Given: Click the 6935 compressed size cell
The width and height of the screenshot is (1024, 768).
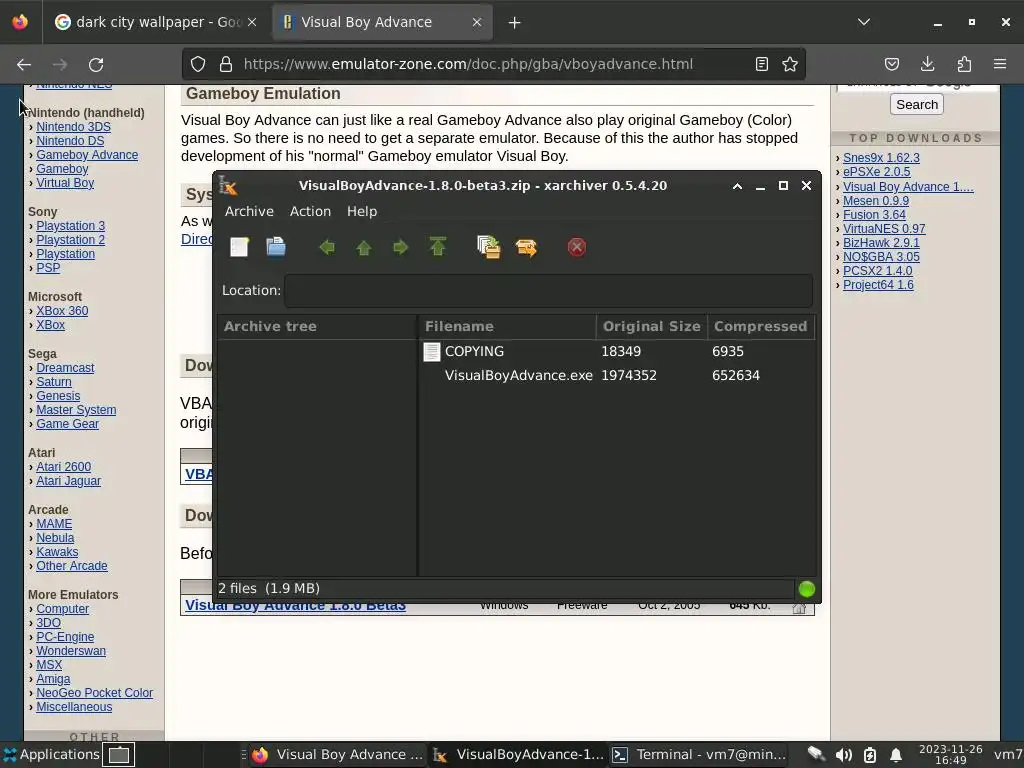Looking at the screenshot, I should point(728,351).
